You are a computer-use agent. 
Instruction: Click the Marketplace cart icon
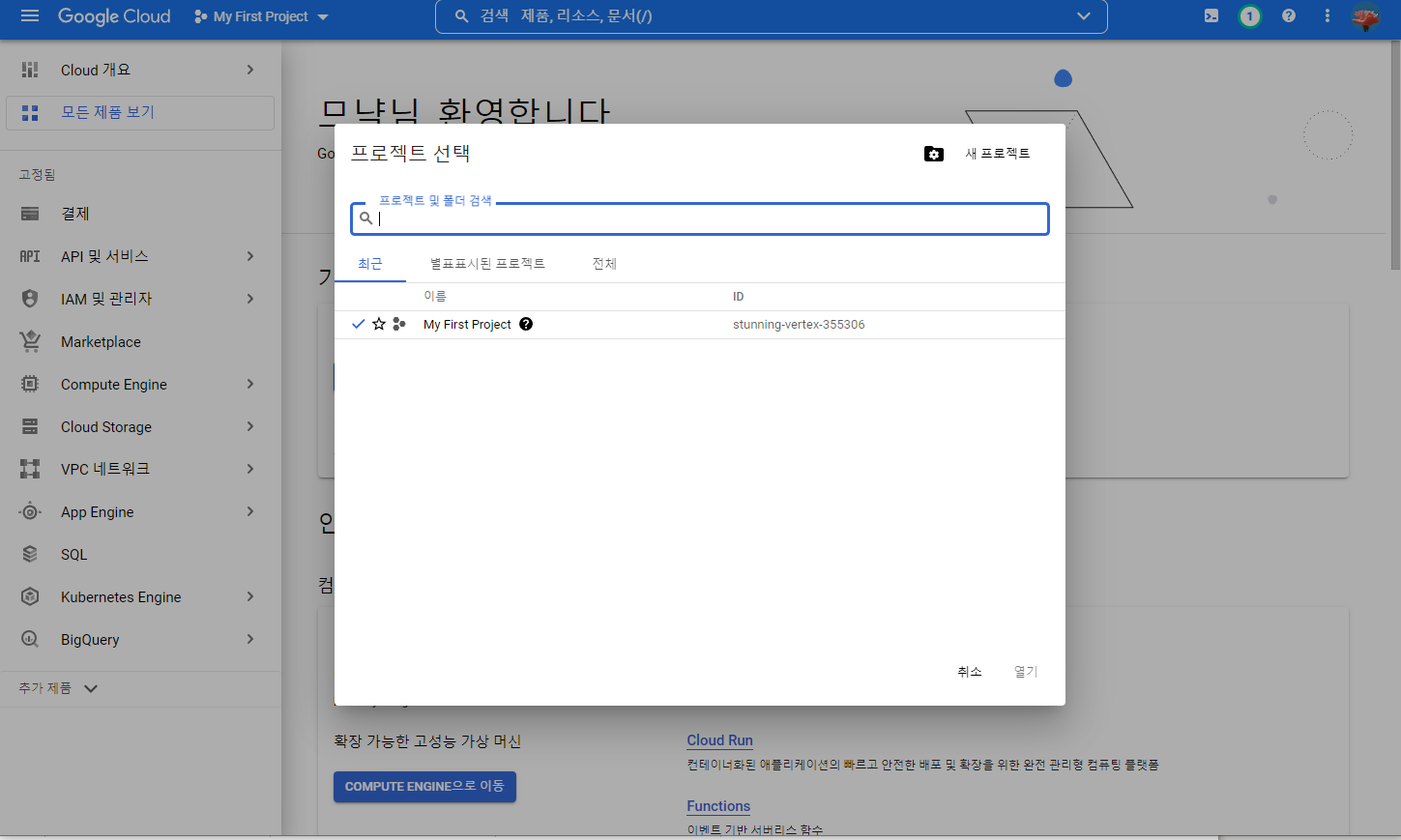pyautogui.click(x=30, y=341)
